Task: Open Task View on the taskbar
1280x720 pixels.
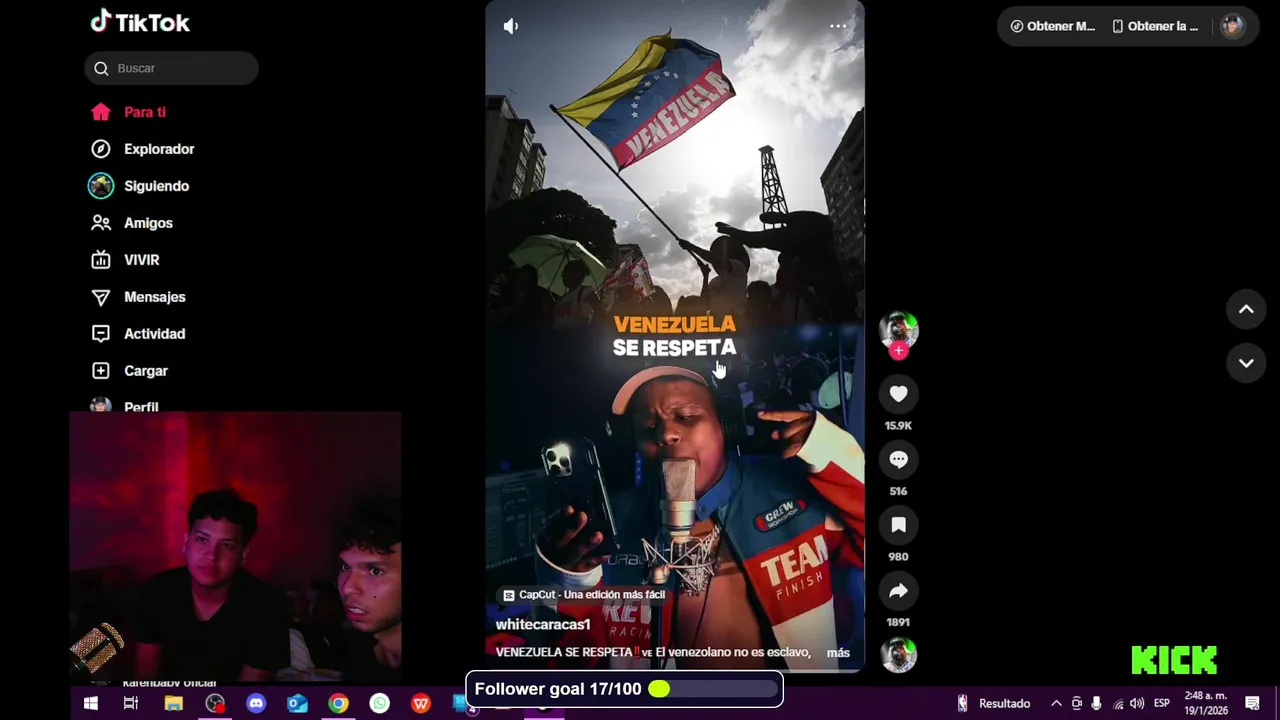Action: point(131,704)
